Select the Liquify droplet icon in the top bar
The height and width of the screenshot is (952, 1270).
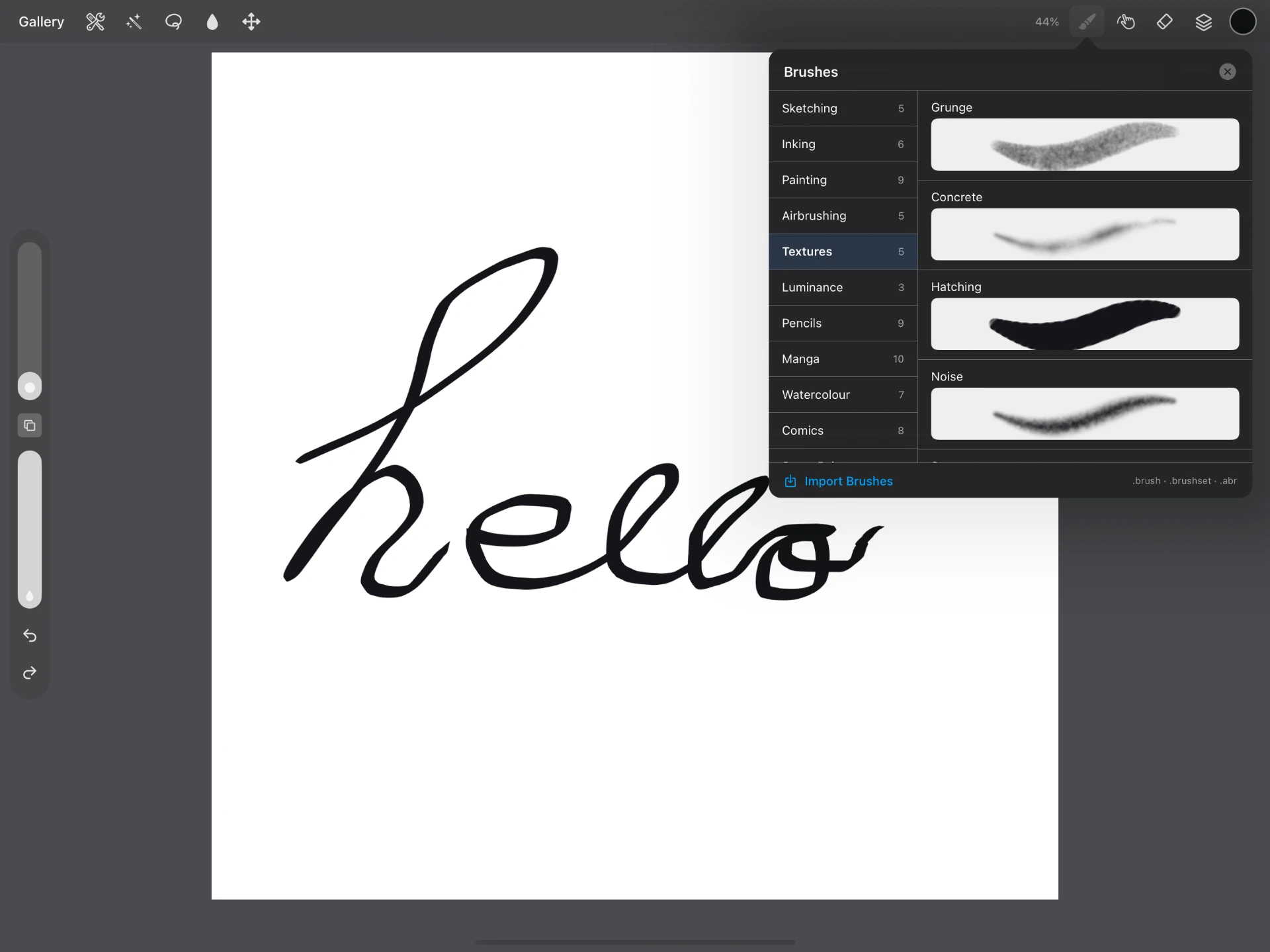point(212,22)
